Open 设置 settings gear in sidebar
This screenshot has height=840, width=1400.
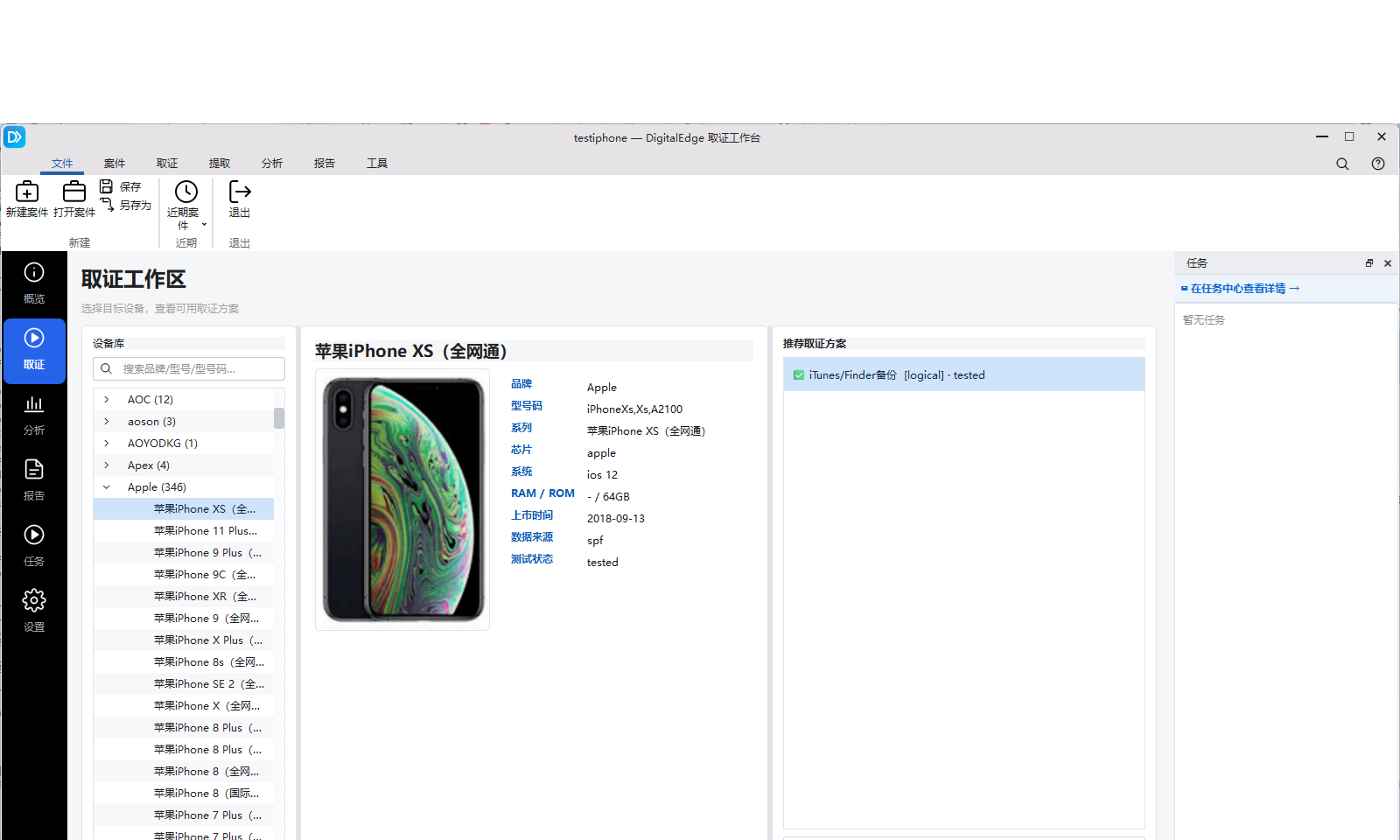[34, 612]
